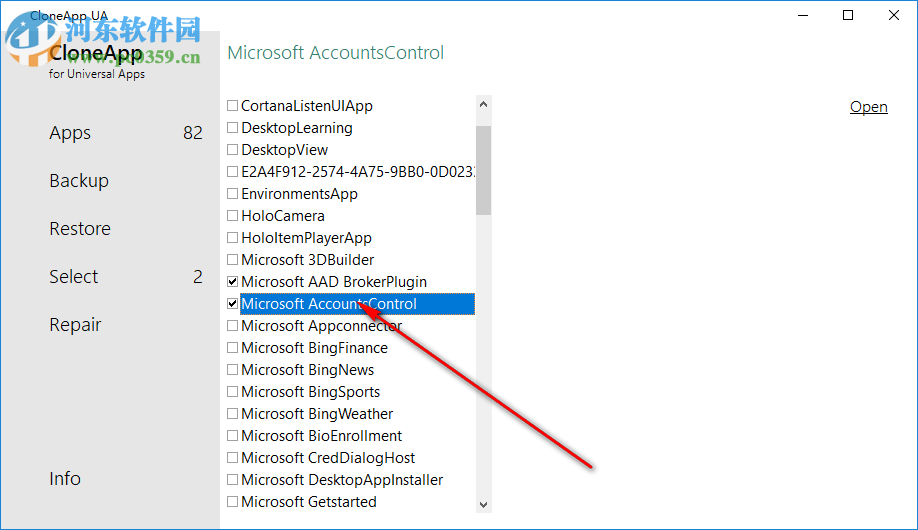Open the Info page
This screenshot has width=918, height=530.
click(x=65, y=479)
